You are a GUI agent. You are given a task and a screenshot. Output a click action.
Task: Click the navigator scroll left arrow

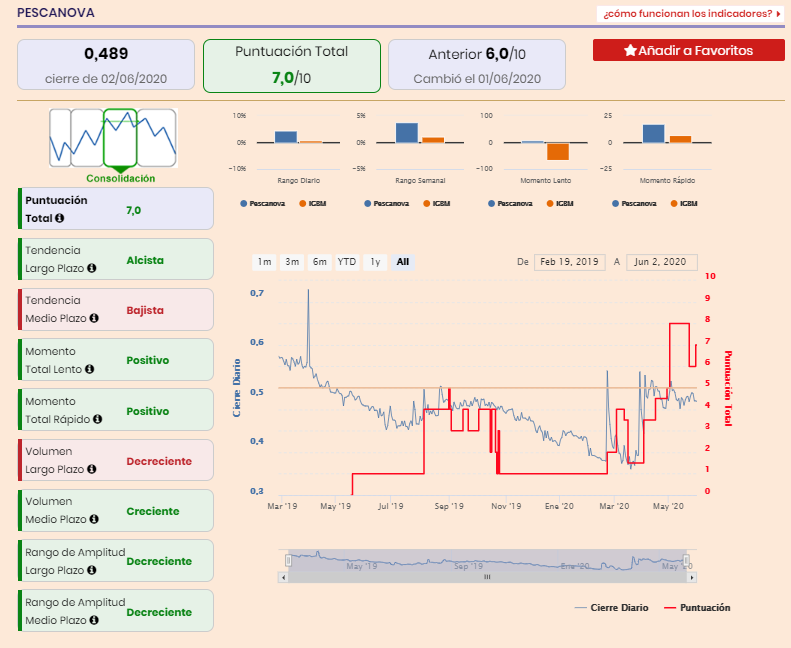283,577
